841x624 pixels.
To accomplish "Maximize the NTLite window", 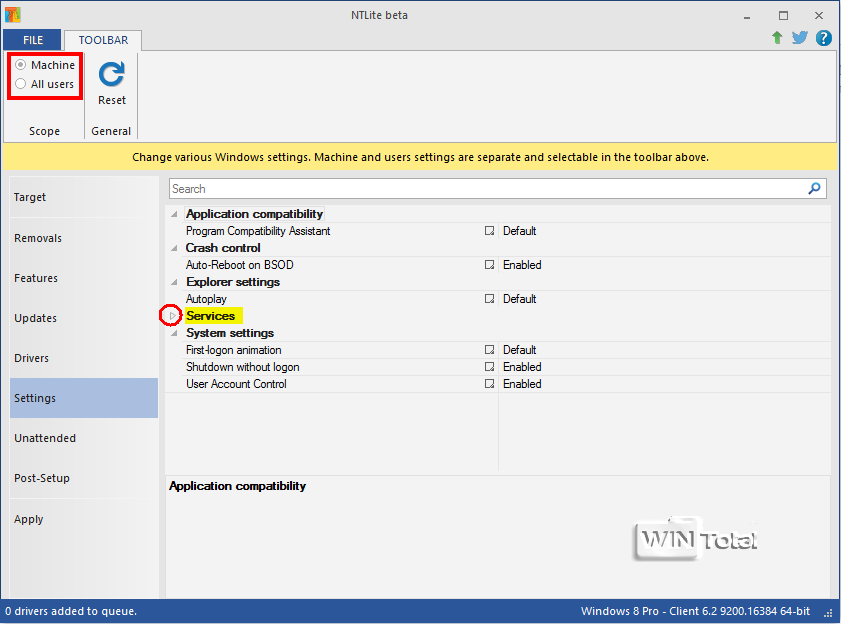I will coord(783,16).
